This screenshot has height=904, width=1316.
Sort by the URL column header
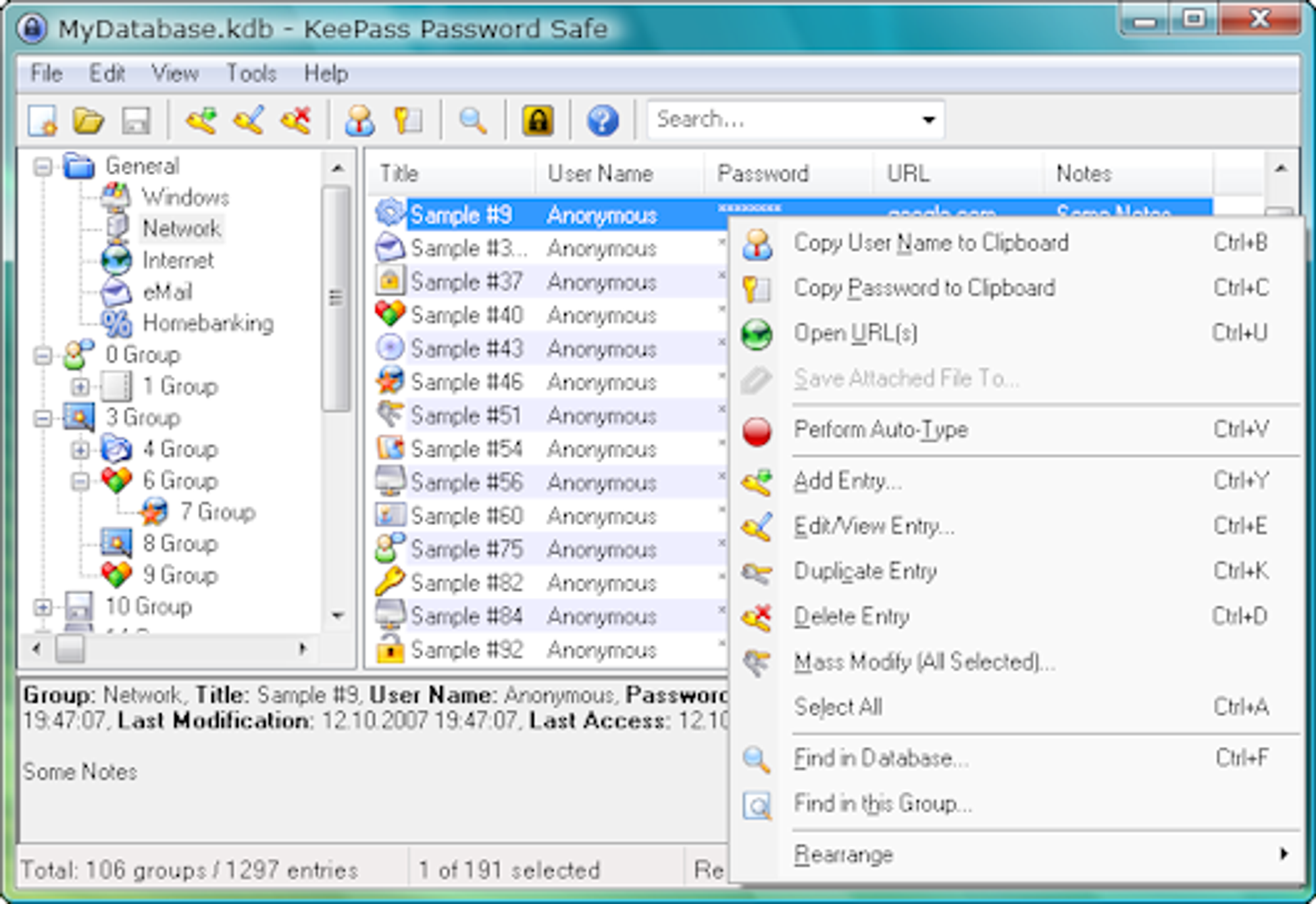(958, 173)
